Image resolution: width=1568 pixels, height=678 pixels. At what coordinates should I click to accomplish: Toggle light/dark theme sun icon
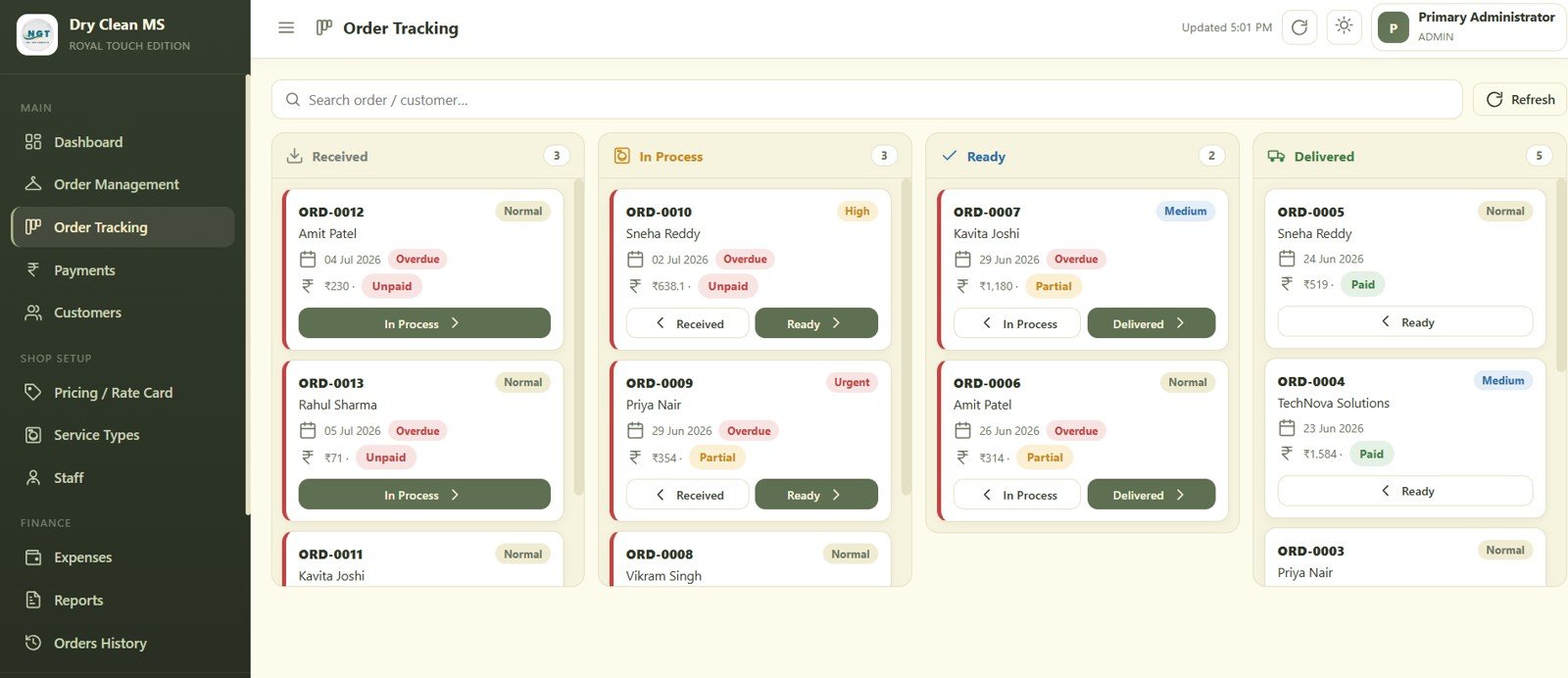click(1345, 26)
